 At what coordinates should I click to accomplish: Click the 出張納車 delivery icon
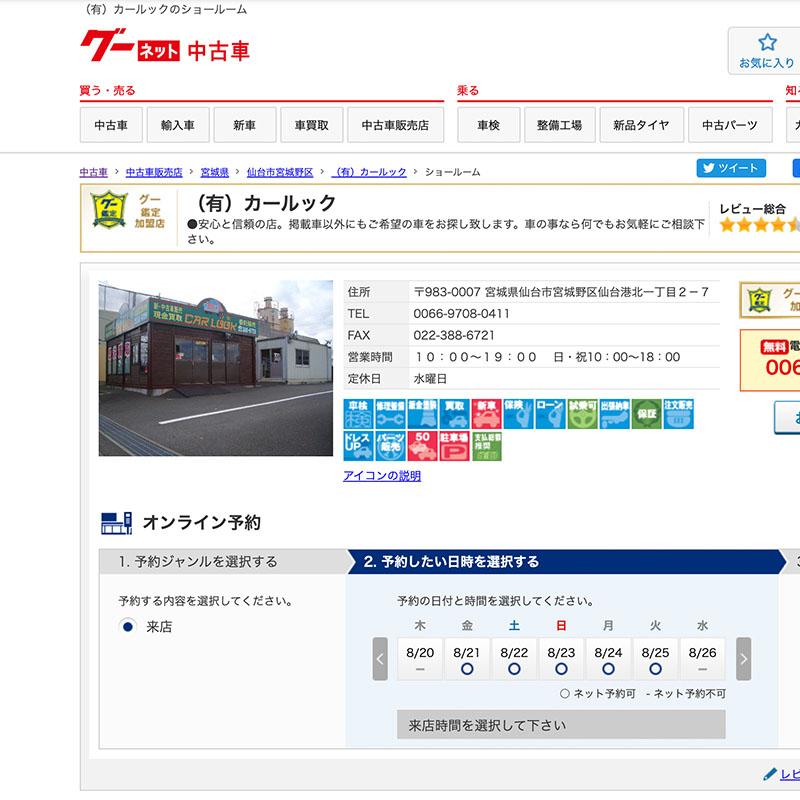coord(614,414)
